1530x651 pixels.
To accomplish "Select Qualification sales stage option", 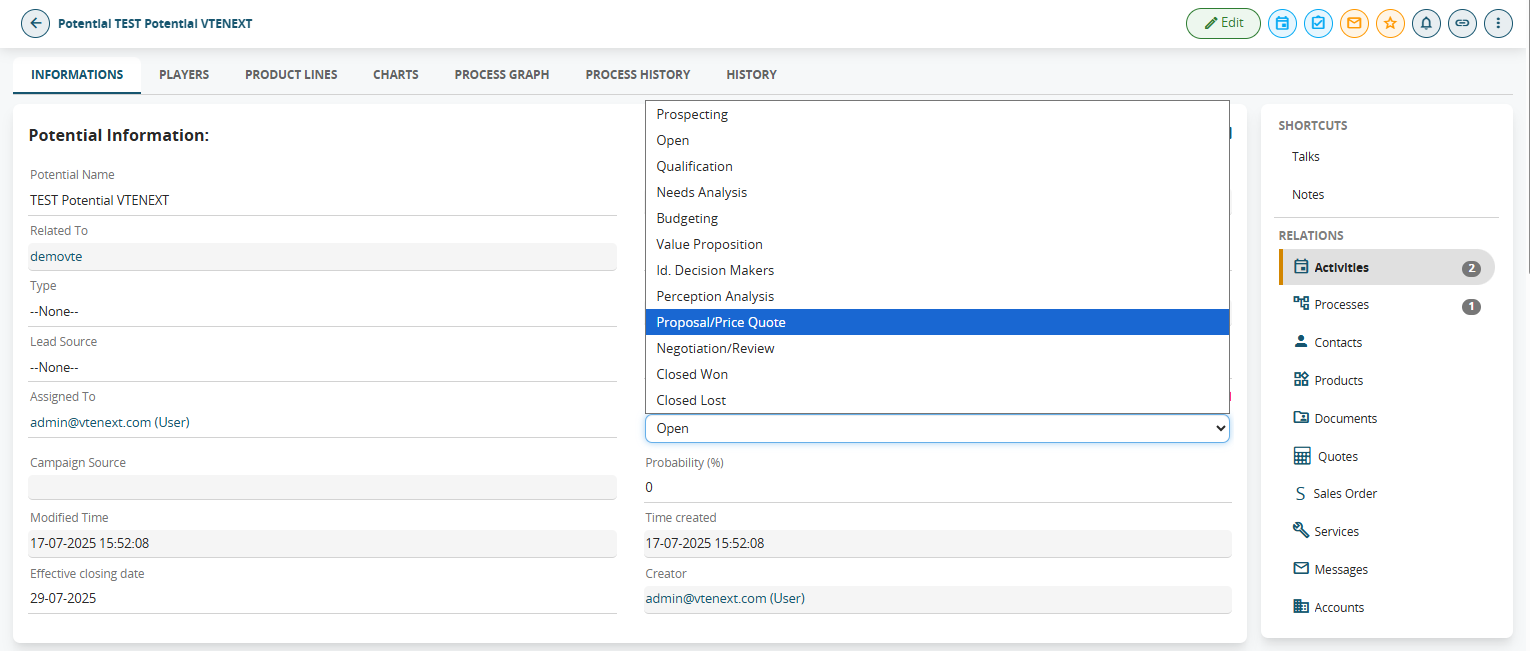I will [x=937, y=166].
